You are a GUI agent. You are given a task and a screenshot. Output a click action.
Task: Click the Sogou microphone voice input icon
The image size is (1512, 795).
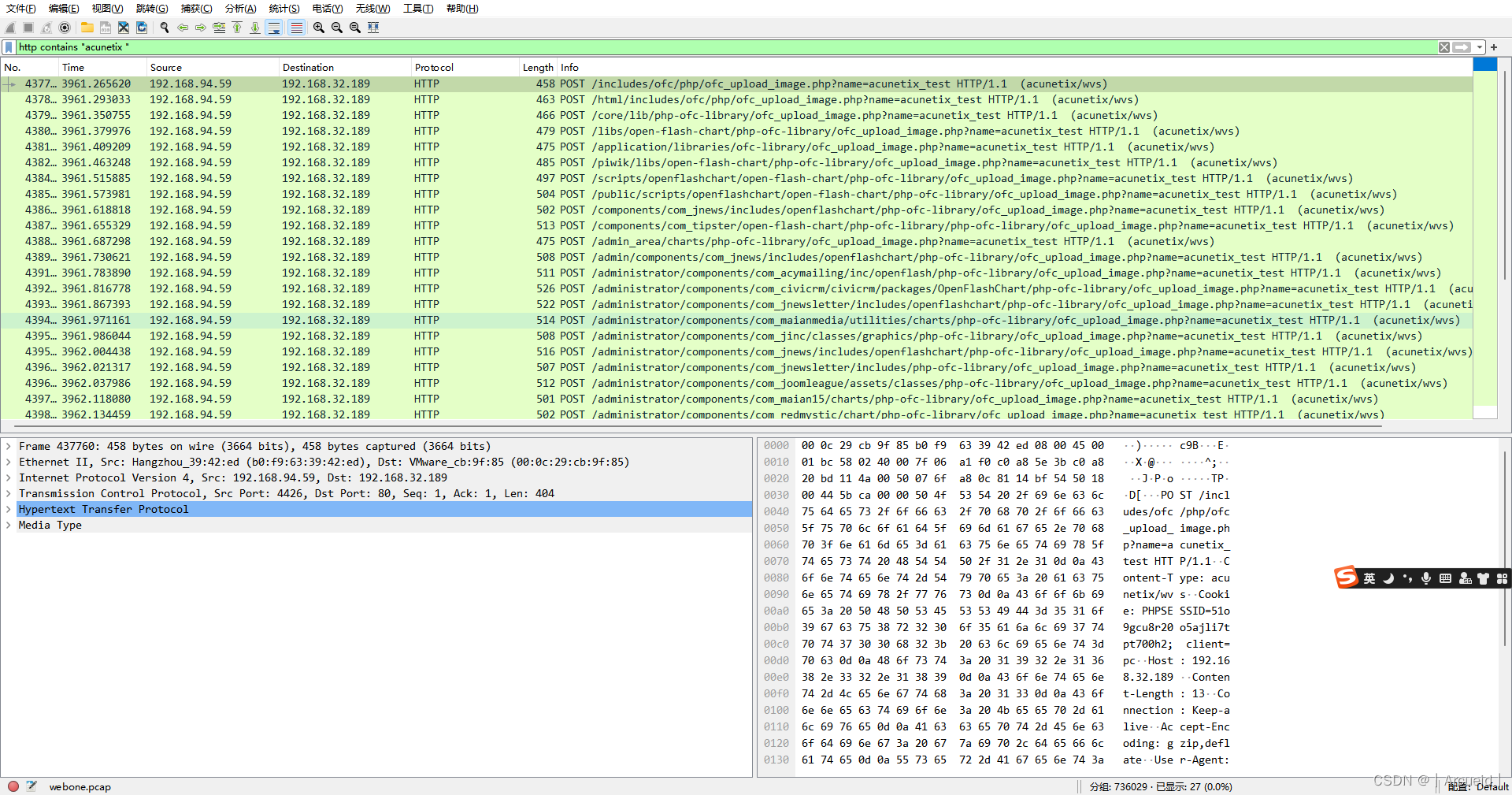tap(1426, 578)
